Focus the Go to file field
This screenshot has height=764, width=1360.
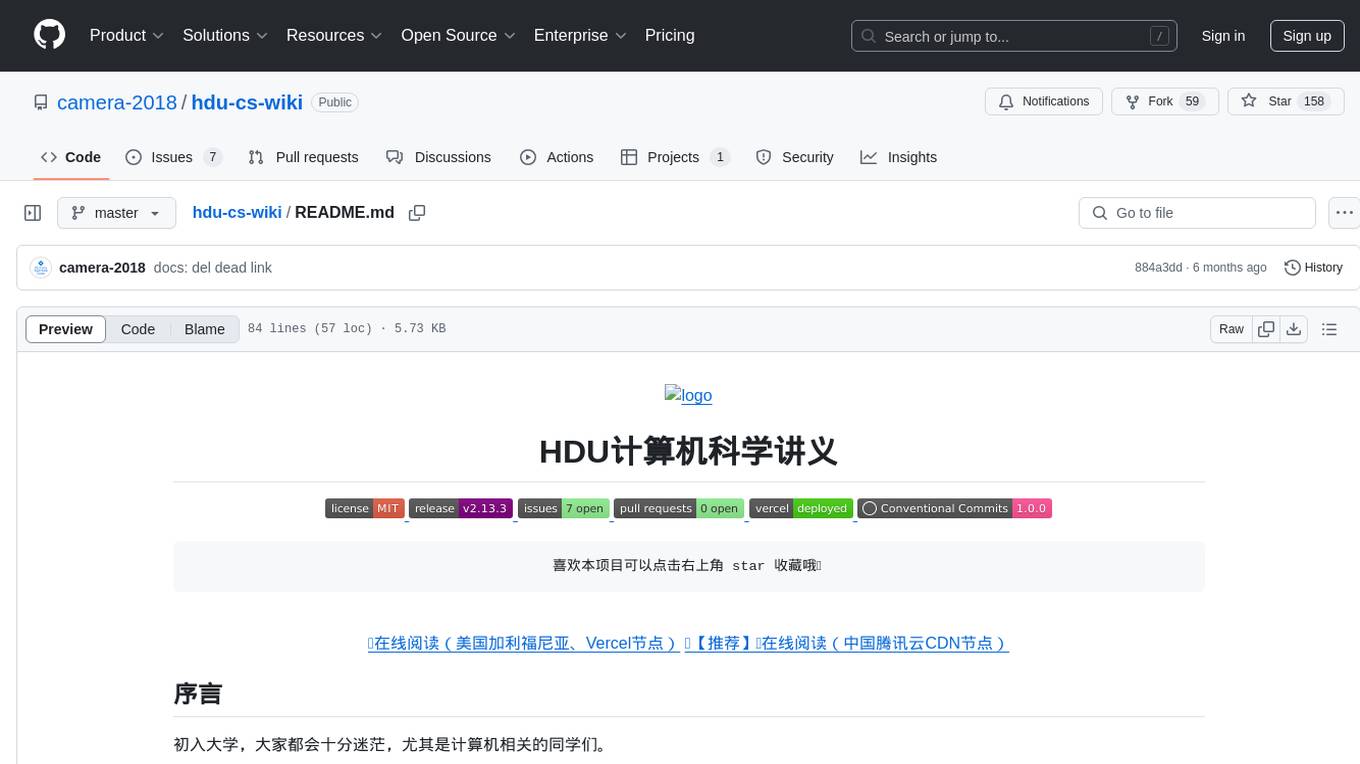(x=1197, y=213)
